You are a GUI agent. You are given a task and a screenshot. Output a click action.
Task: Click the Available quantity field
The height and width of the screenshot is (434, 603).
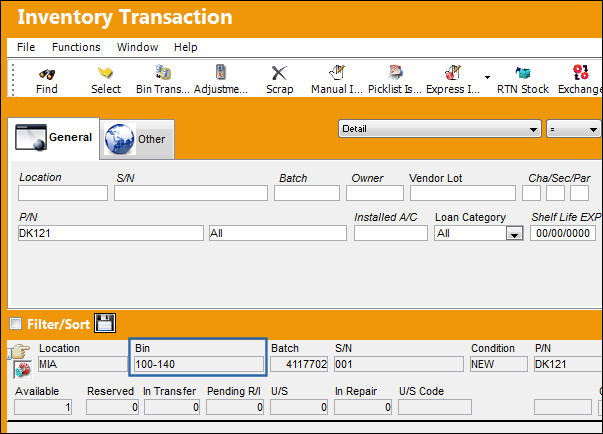43,407
